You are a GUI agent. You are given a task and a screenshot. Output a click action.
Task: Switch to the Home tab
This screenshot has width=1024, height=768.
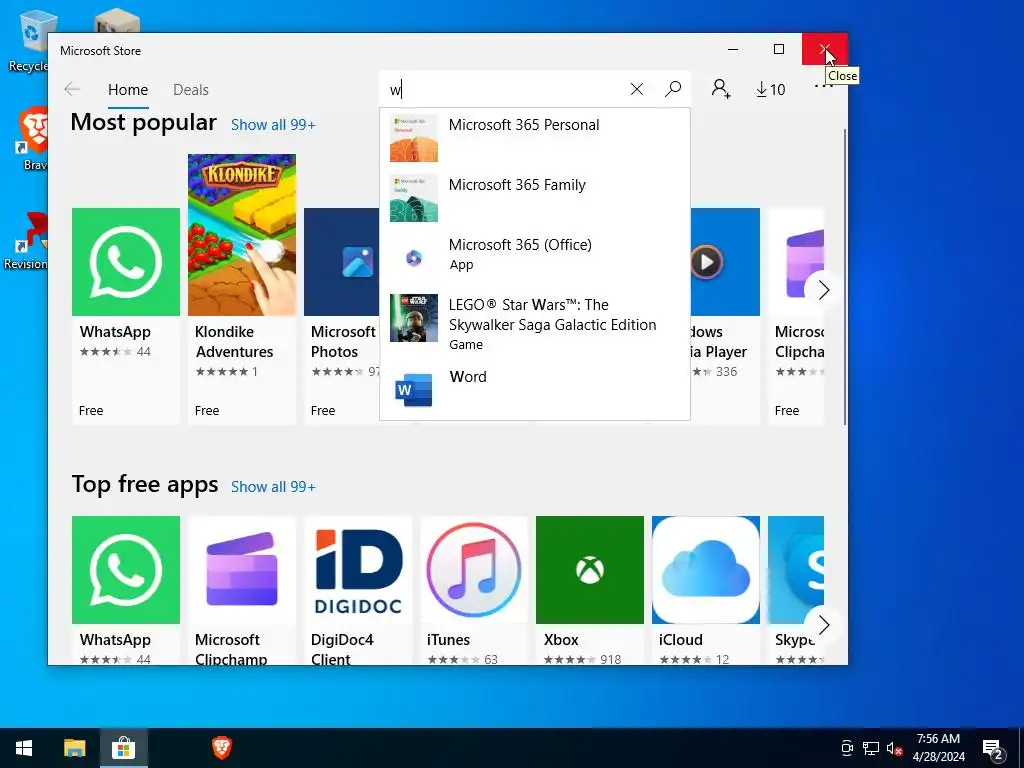coord(128,89)
